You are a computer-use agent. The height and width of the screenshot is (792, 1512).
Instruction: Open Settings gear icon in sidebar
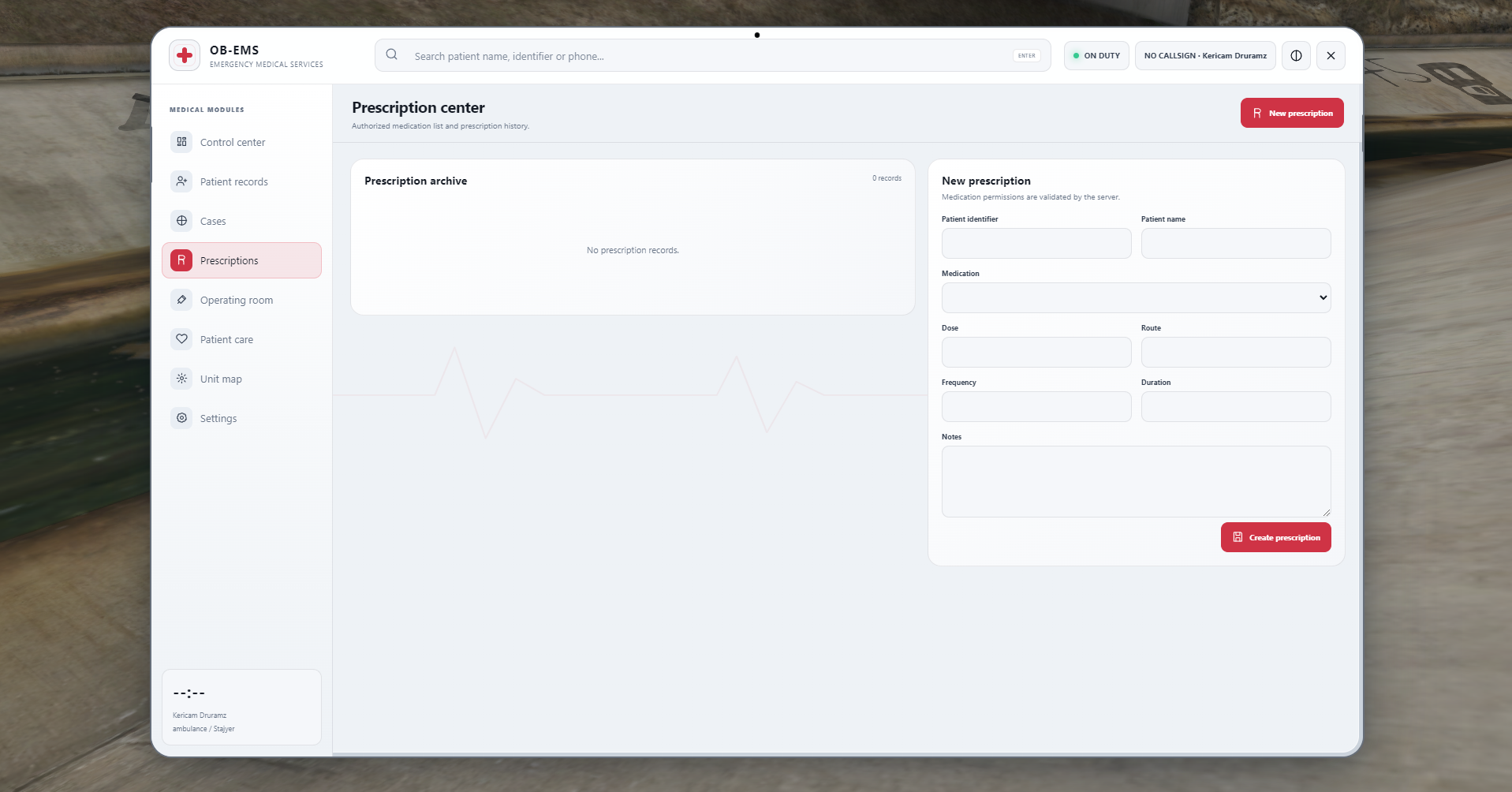(181, 418)
